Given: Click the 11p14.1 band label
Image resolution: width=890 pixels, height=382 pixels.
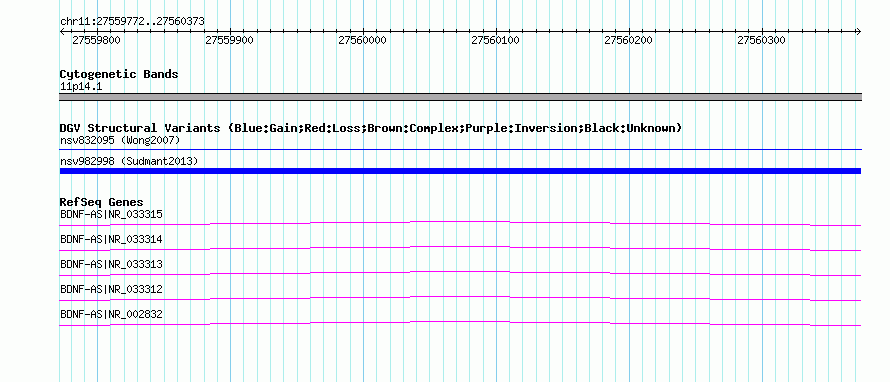Looking at the screenshot, I should point(81,86).
